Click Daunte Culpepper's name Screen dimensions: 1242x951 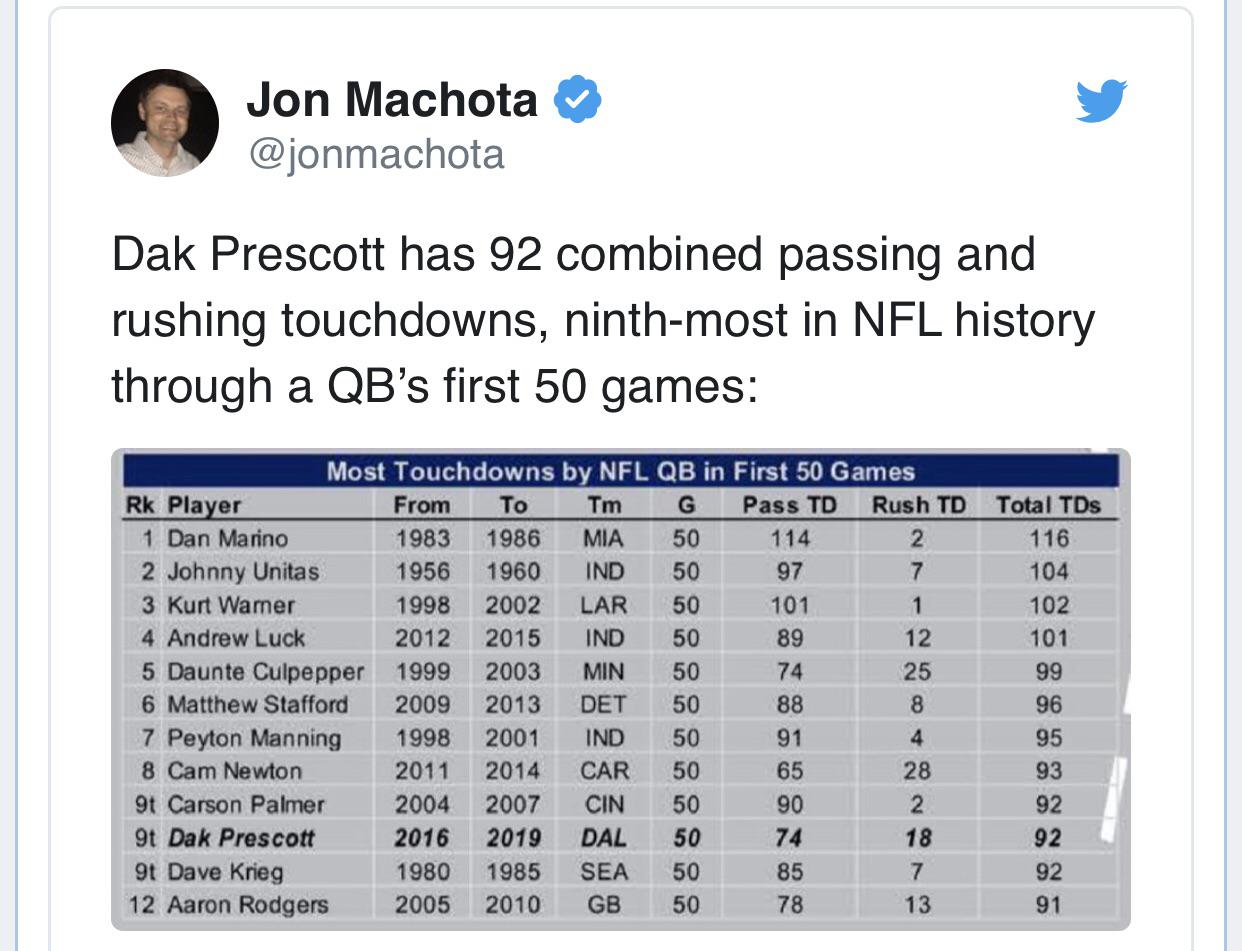(x=265, y=671)
